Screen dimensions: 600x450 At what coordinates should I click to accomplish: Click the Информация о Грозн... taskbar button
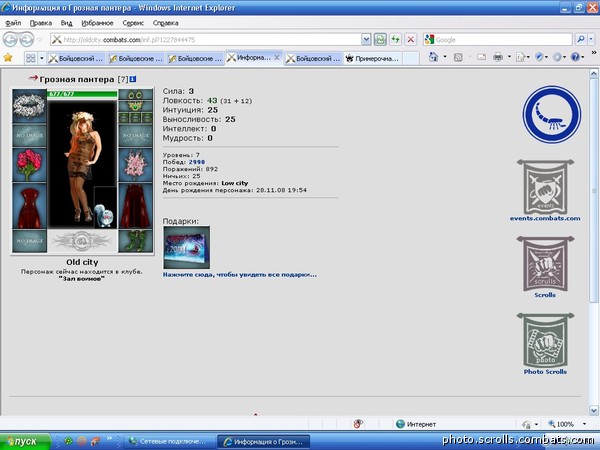pos(264,441)
